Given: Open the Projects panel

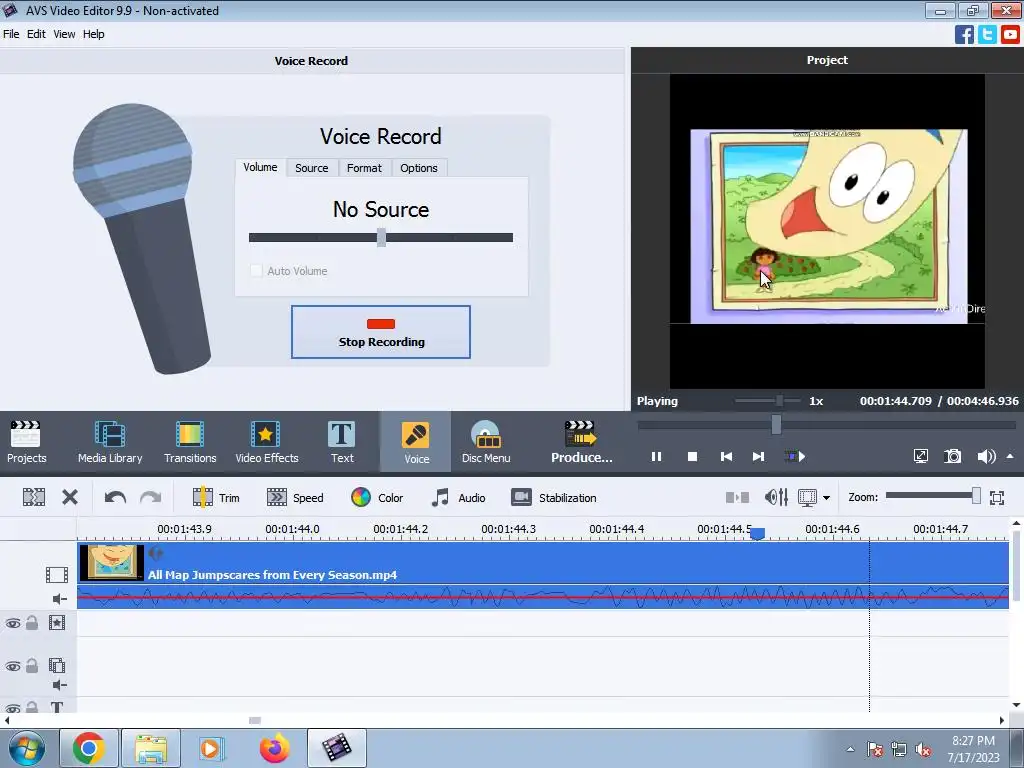Looking at the screenshot, I should (x=26, y=442).
